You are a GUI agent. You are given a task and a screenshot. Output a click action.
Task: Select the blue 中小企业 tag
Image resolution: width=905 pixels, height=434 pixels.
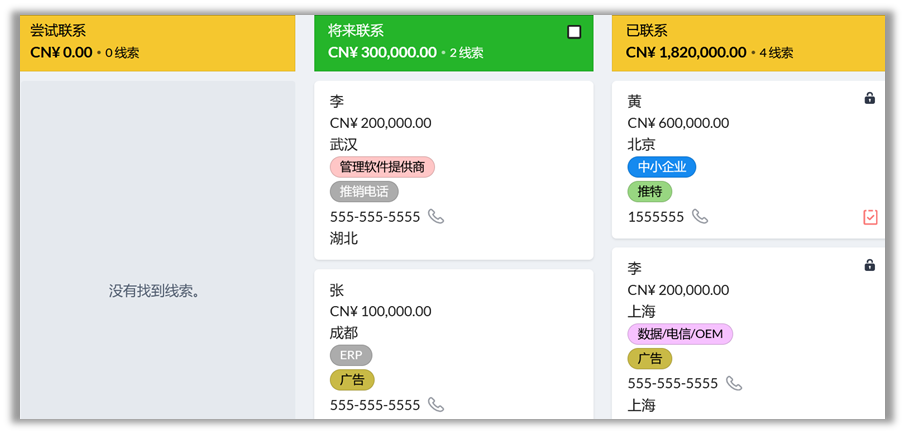tap(661, 167)
